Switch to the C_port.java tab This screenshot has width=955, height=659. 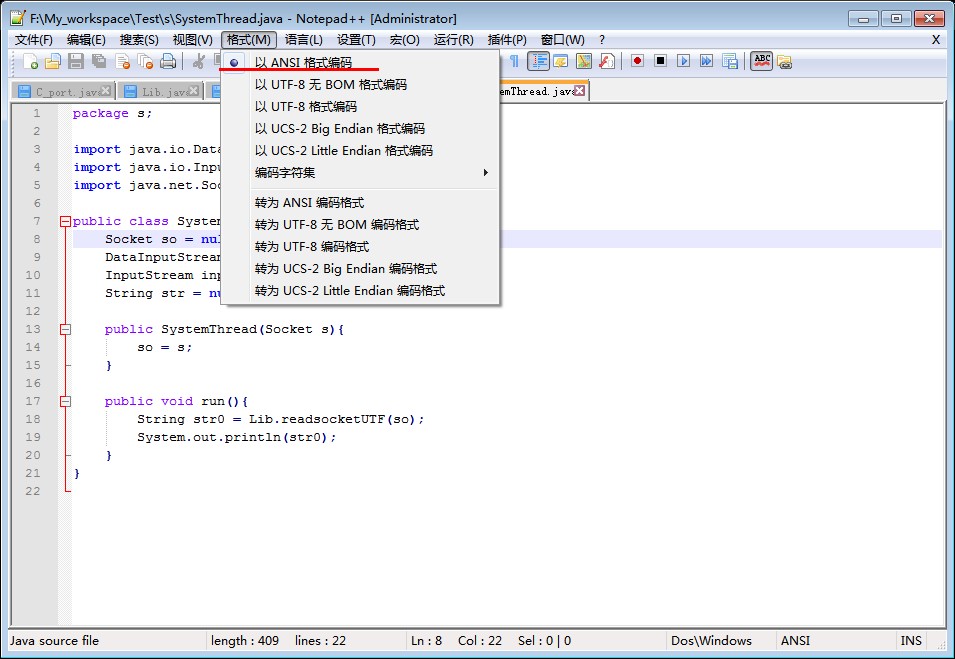[60, 91]
